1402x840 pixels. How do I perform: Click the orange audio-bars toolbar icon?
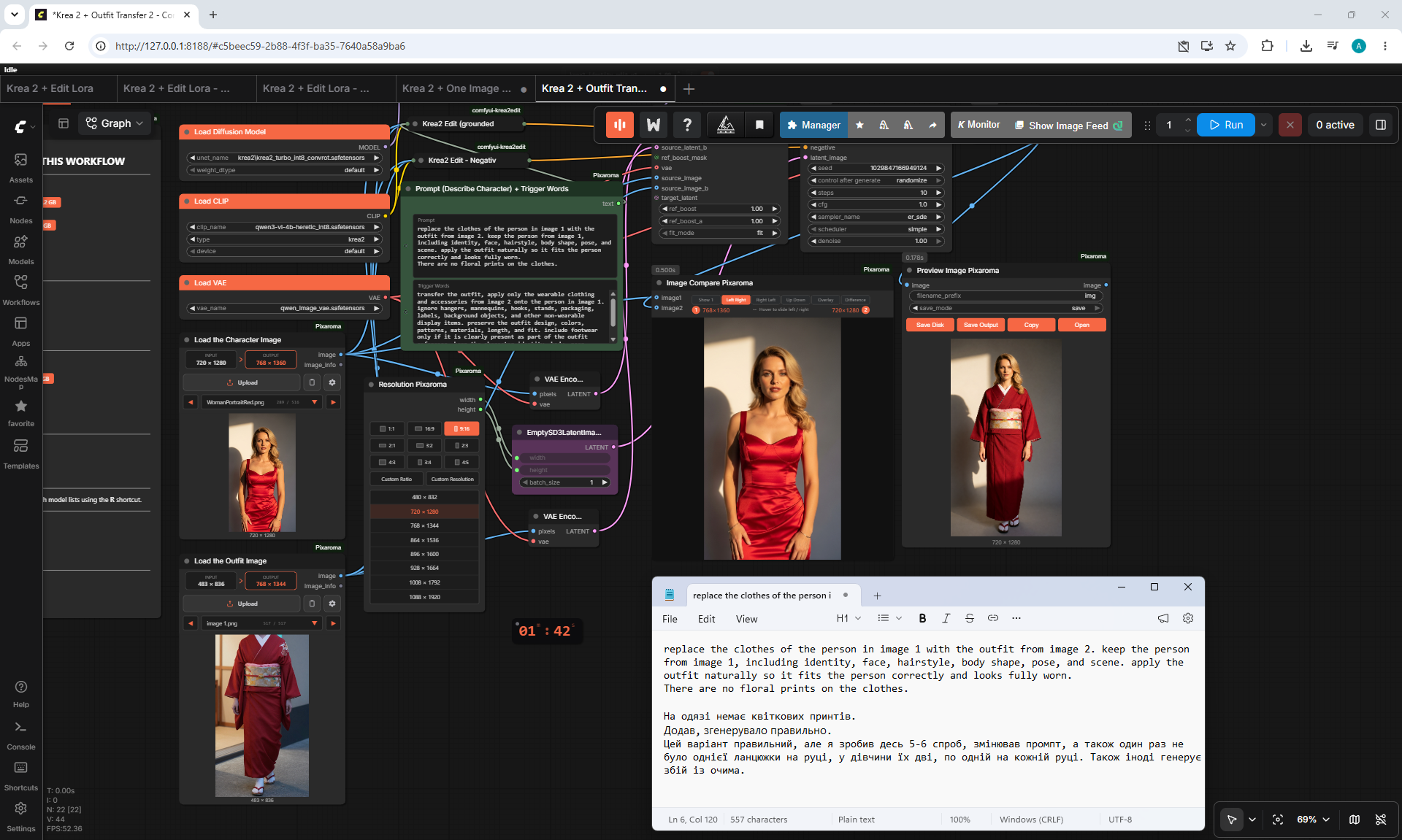(x=619, y=125)
